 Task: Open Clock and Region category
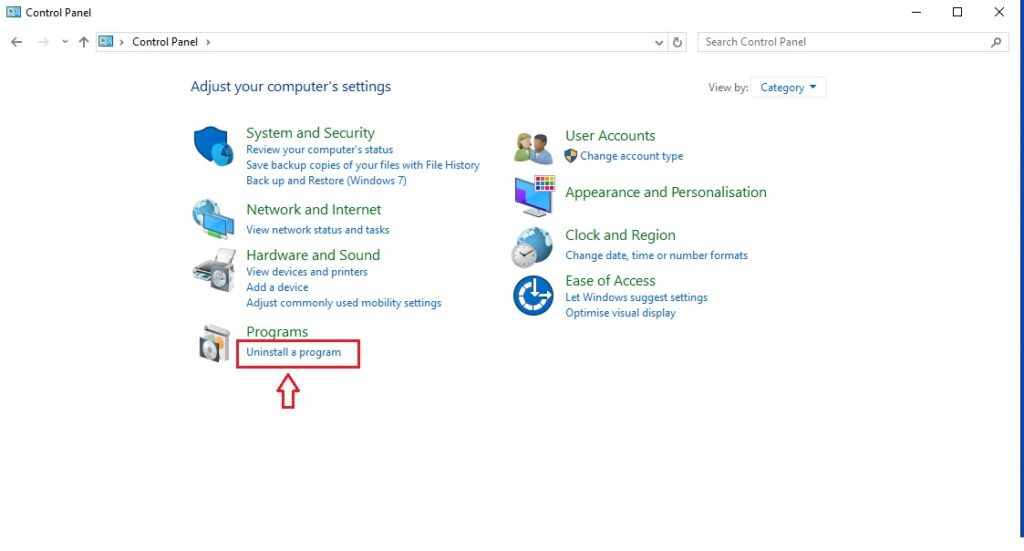(620, 235)
